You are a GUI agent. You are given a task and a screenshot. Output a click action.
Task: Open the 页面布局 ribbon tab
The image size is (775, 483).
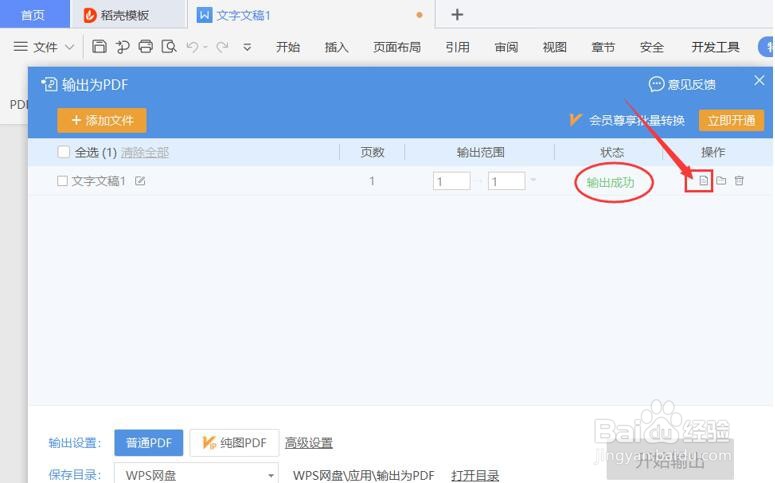(x=397, y=47)
